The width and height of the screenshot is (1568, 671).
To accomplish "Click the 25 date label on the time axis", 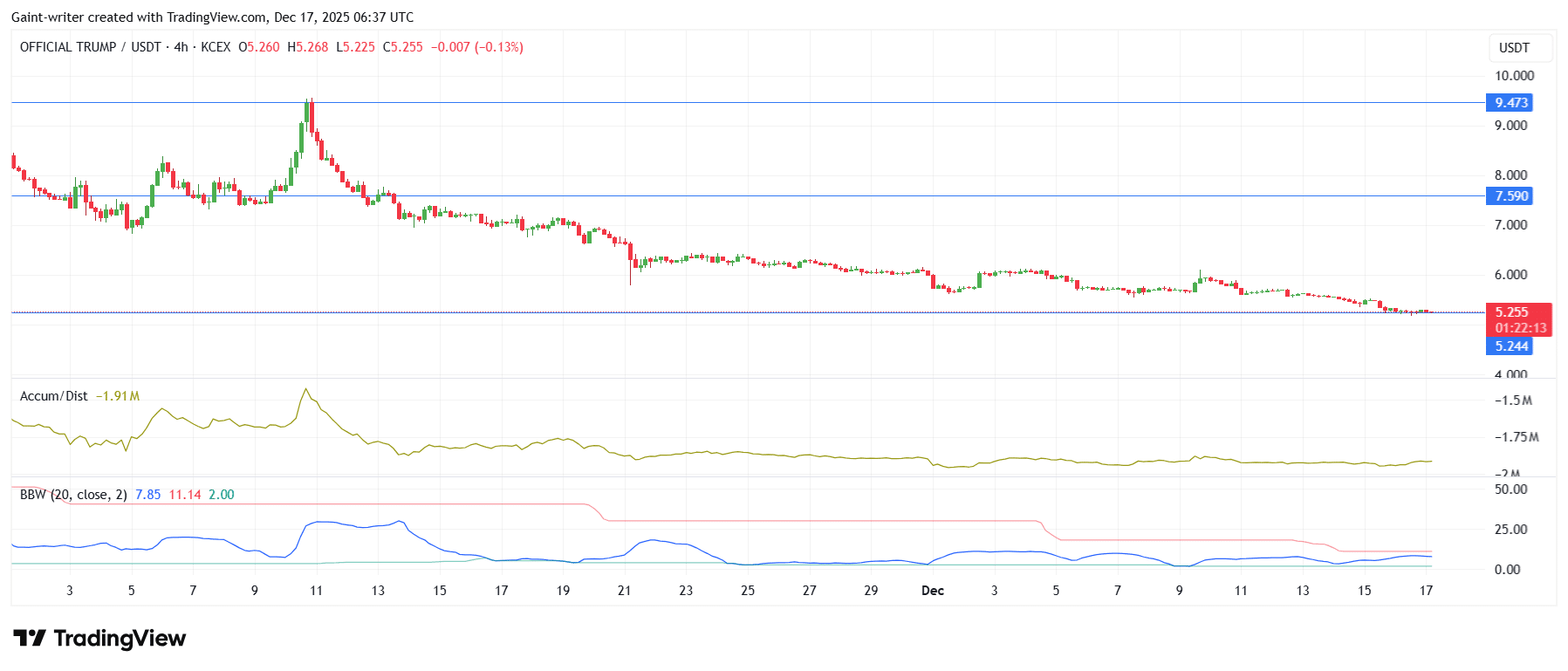I will pyautogui.click(x=748, y=591).
